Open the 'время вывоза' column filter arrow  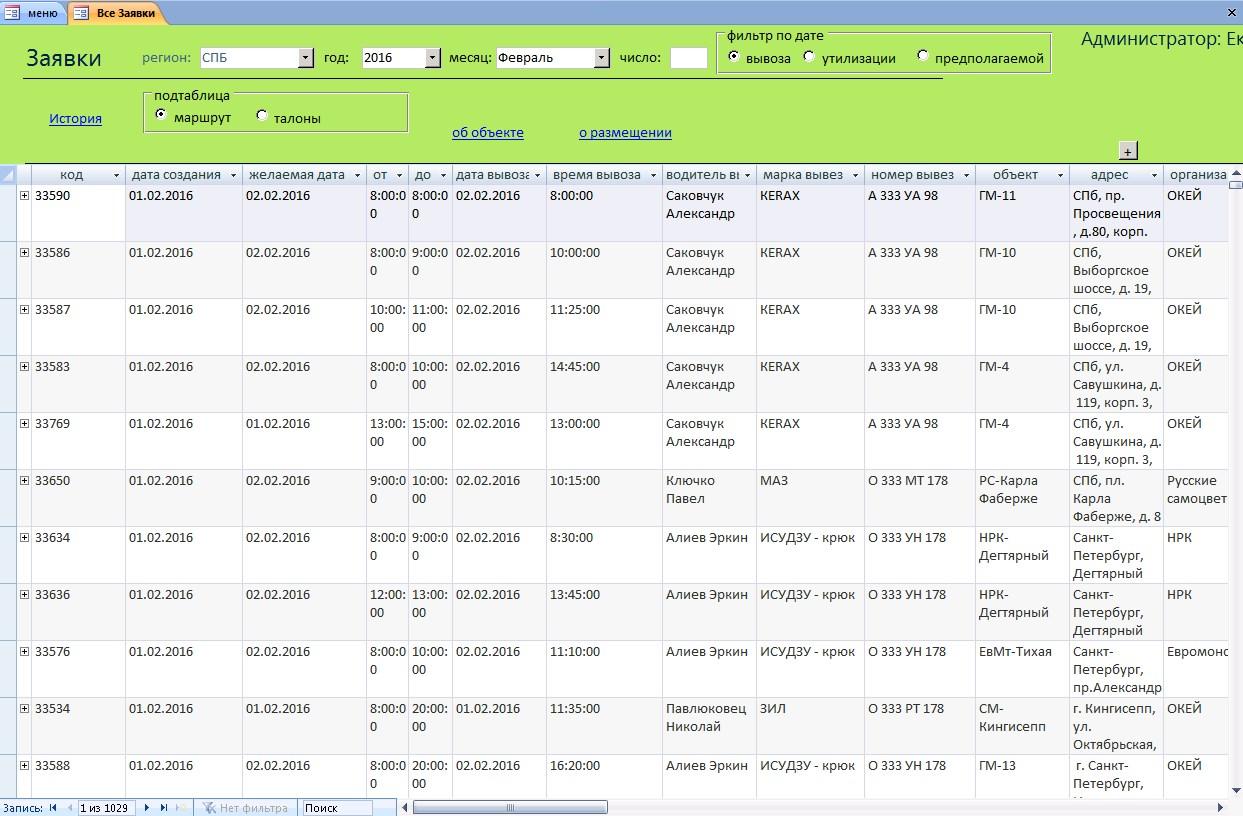pyautogui.click(x=653, y=176)
